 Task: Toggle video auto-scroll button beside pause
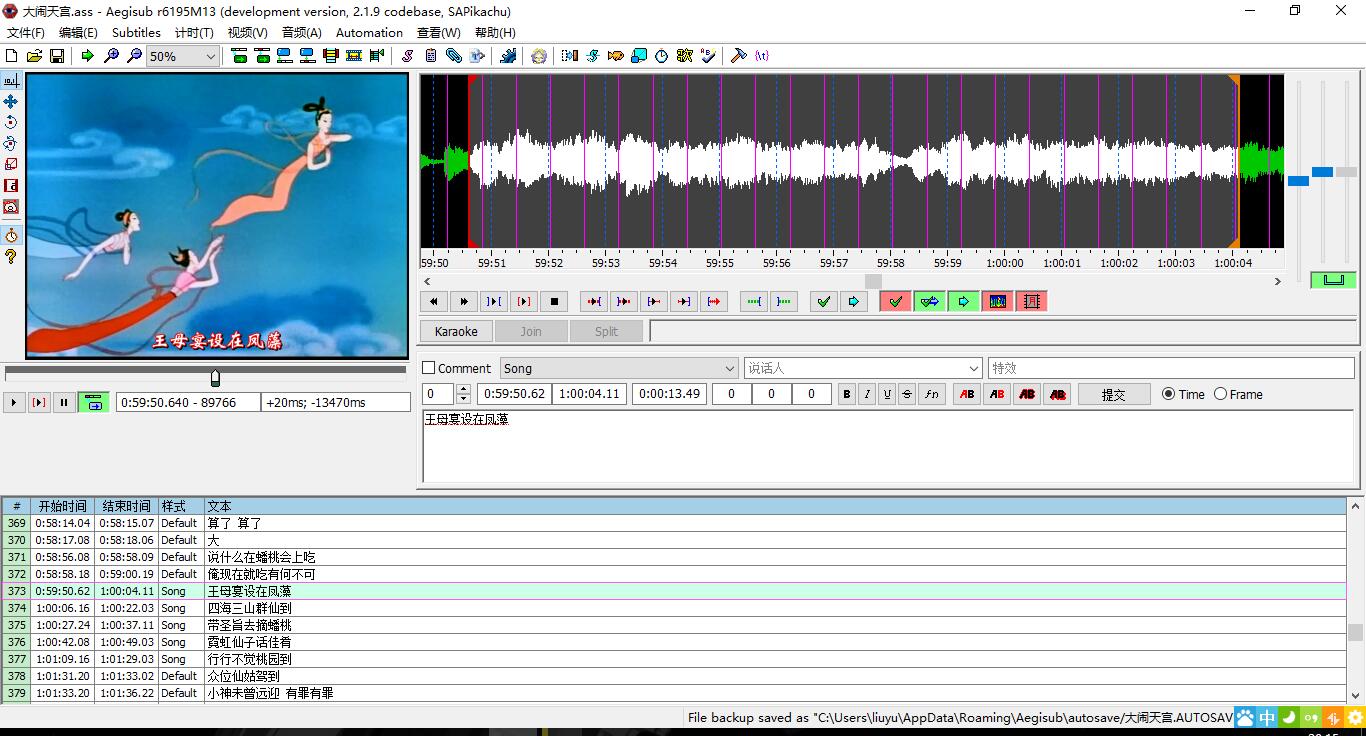click(93, 402)
